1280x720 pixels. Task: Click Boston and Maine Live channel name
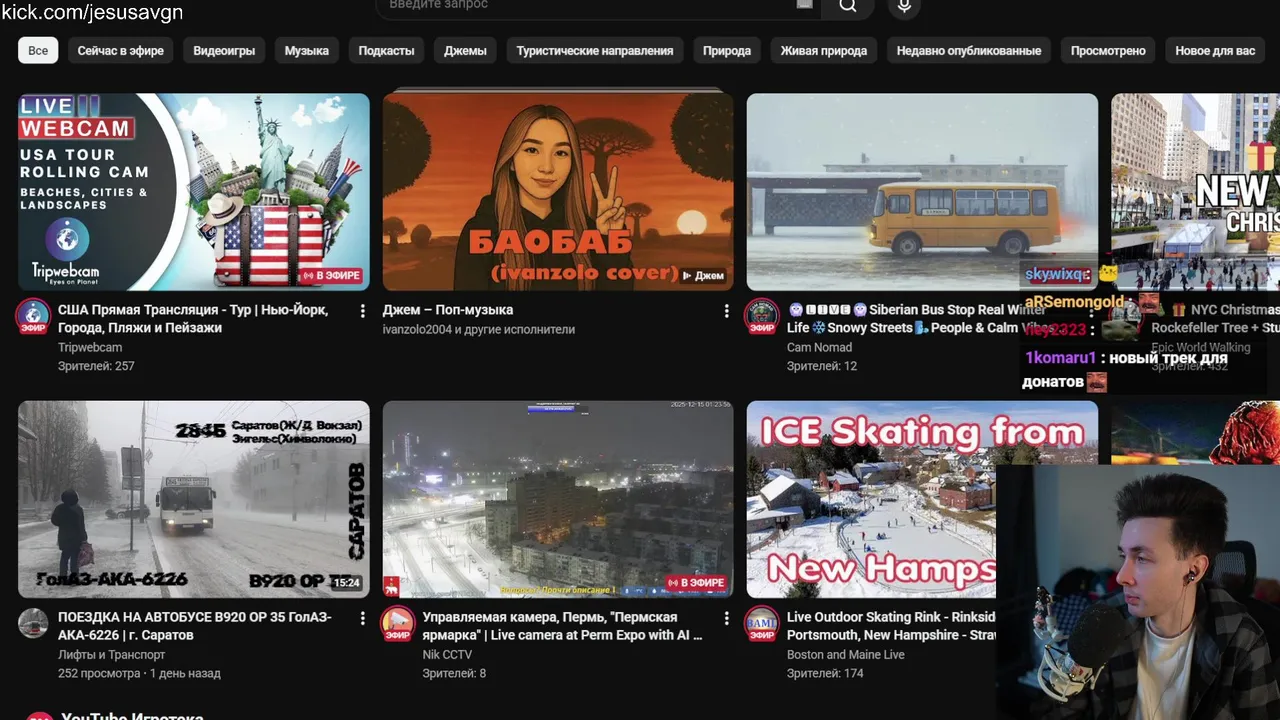point(846,655)
